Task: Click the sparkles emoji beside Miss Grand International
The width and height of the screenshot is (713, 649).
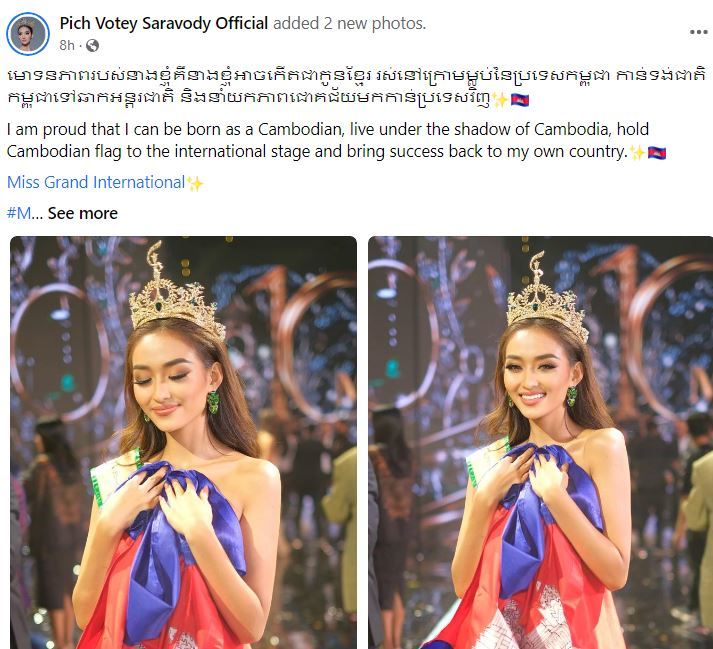Action: click(195, 183)
